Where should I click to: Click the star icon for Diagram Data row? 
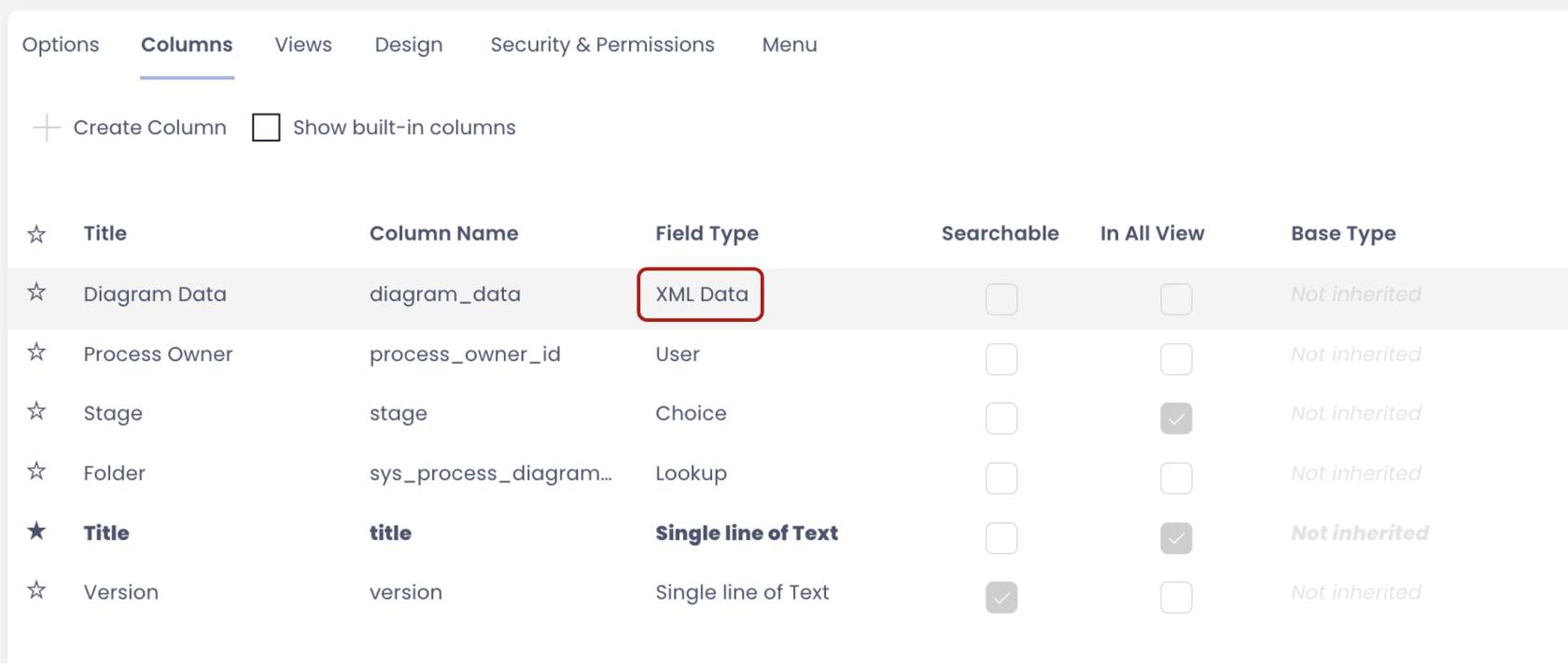pyautogui.click(x=36, y=293)
